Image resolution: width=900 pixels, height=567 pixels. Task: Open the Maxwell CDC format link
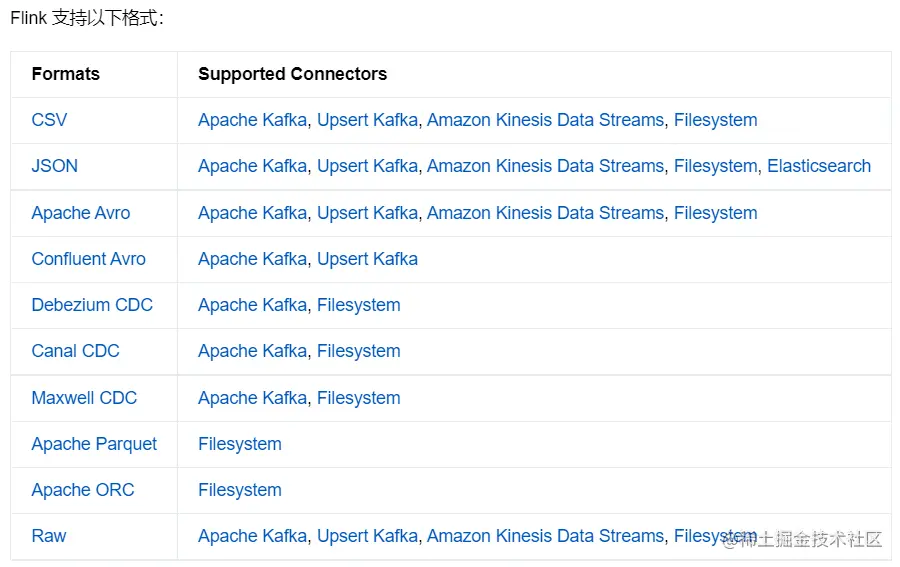84,398
